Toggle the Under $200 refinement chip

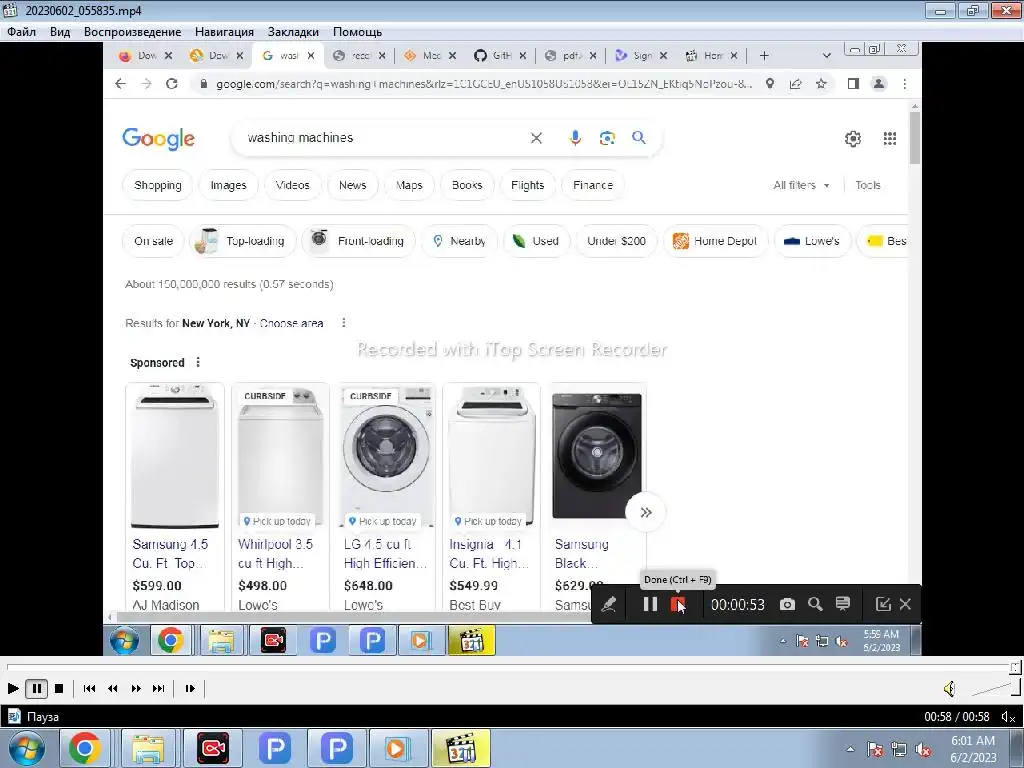pyautogui.click(x=616, y=241)
